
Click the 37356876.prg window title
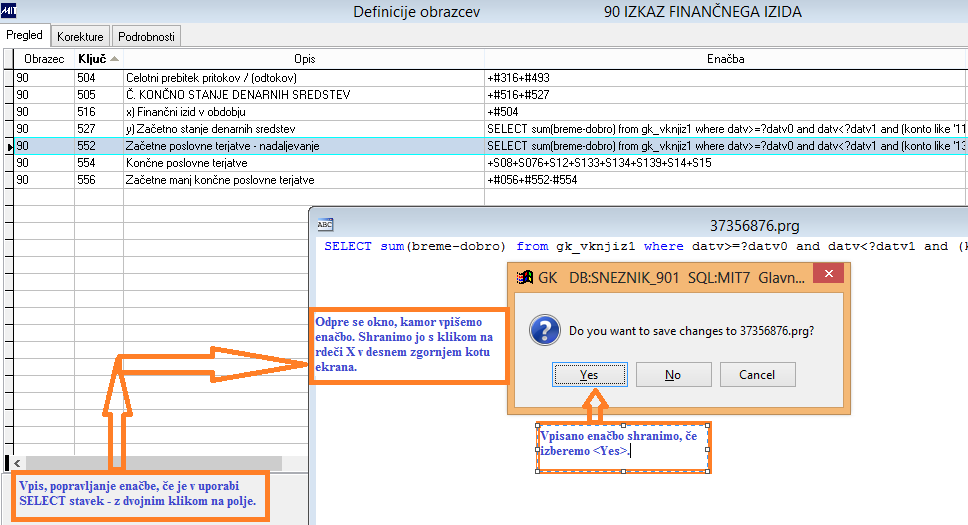coord(754,225)
